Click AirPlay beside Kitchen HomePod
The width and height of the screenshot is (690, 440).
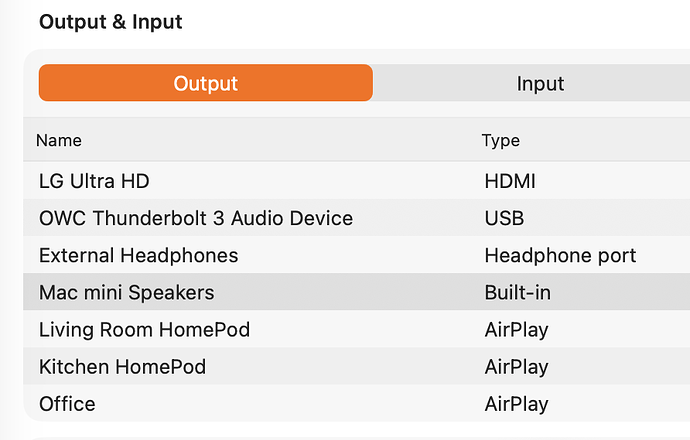(x=516, y=367)
